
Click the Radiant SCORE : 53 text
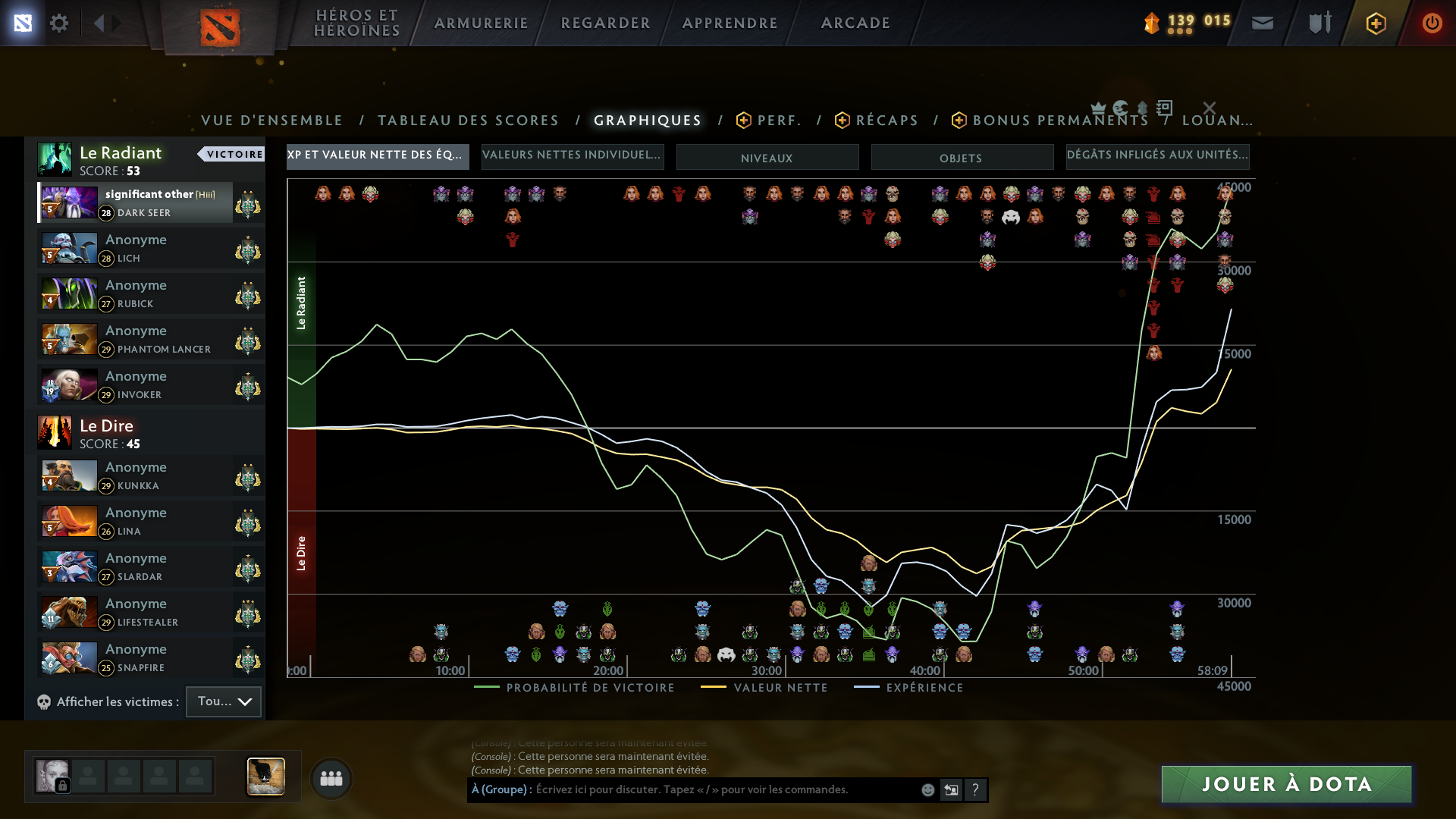[110, 171]
